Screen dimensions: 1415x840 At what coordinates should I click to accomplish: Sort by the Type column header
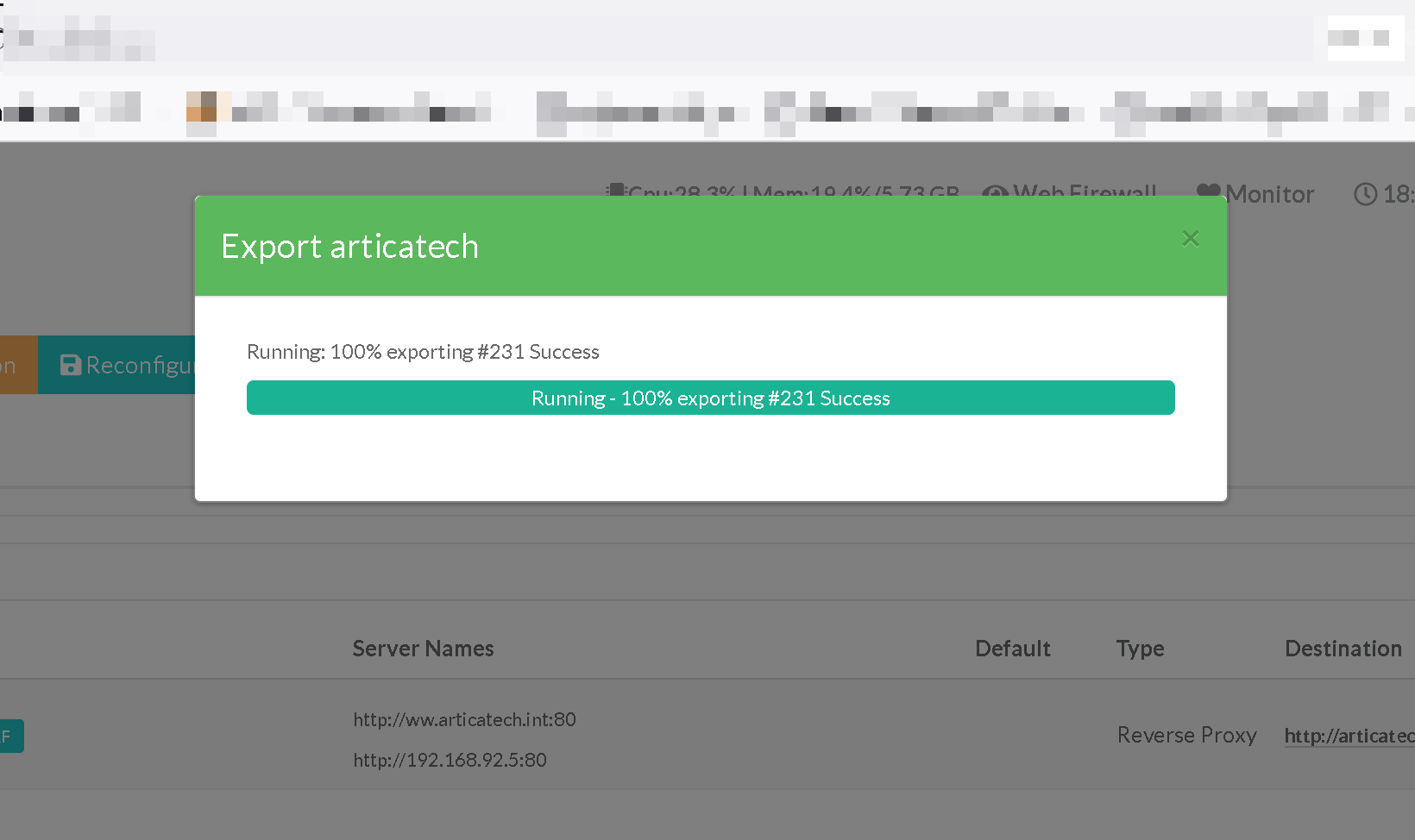coord(1140,649)
